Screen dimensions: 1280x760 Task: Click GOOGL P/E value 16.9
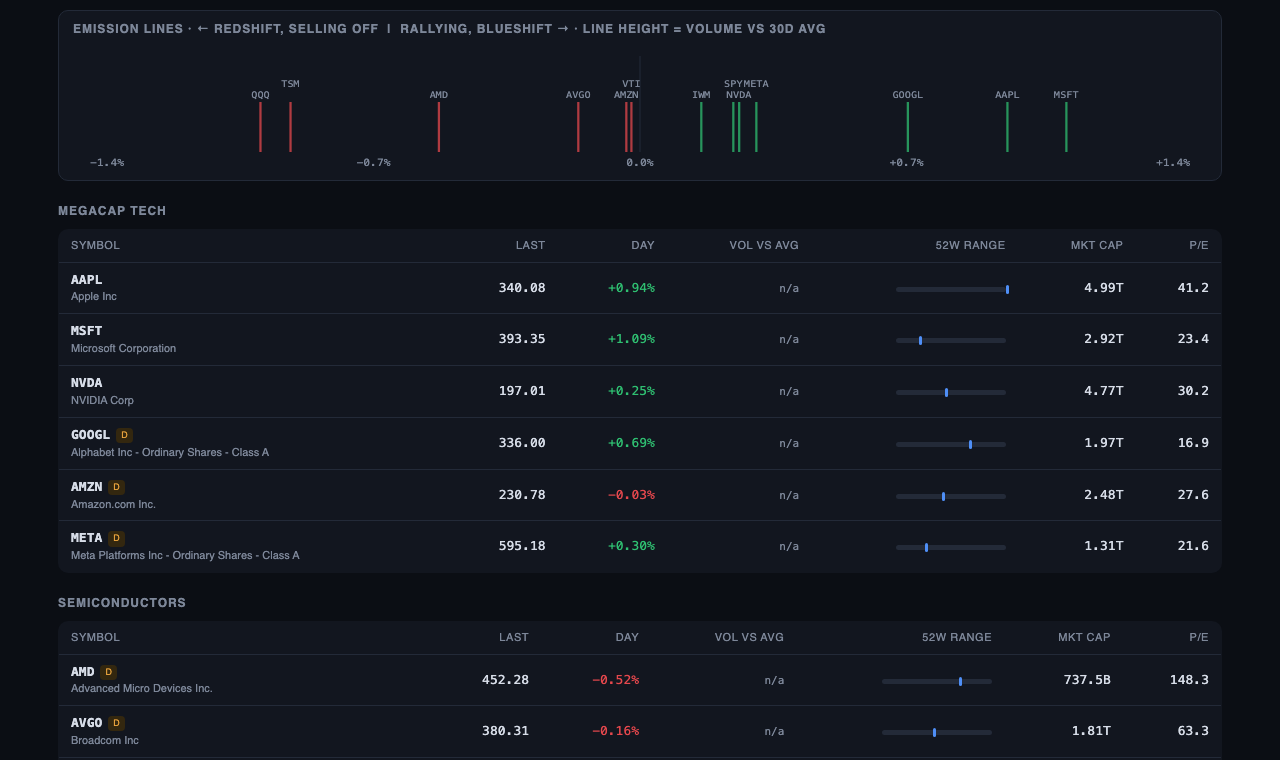pos(1193,443)
